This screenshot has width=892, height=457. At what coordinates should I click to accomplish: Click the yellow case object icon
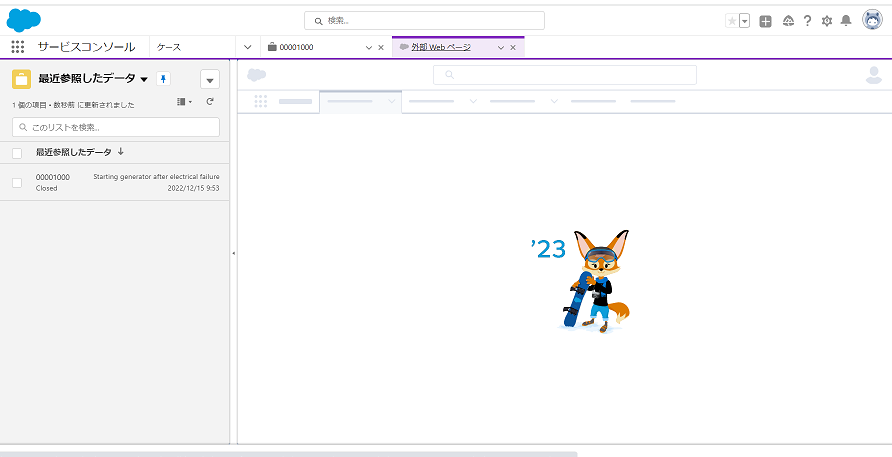[x=22, y=79]
